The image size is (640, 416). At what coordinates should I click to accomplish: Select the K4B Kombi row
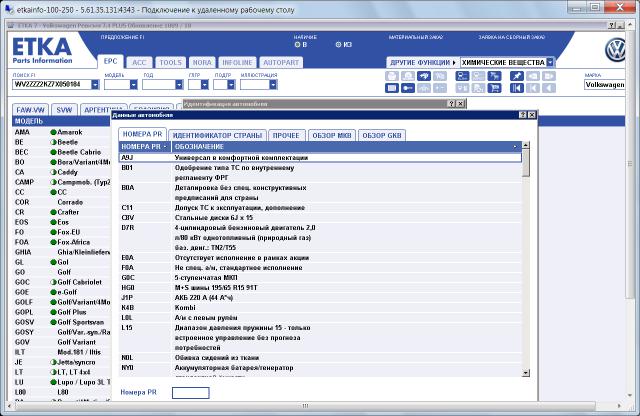320,308
